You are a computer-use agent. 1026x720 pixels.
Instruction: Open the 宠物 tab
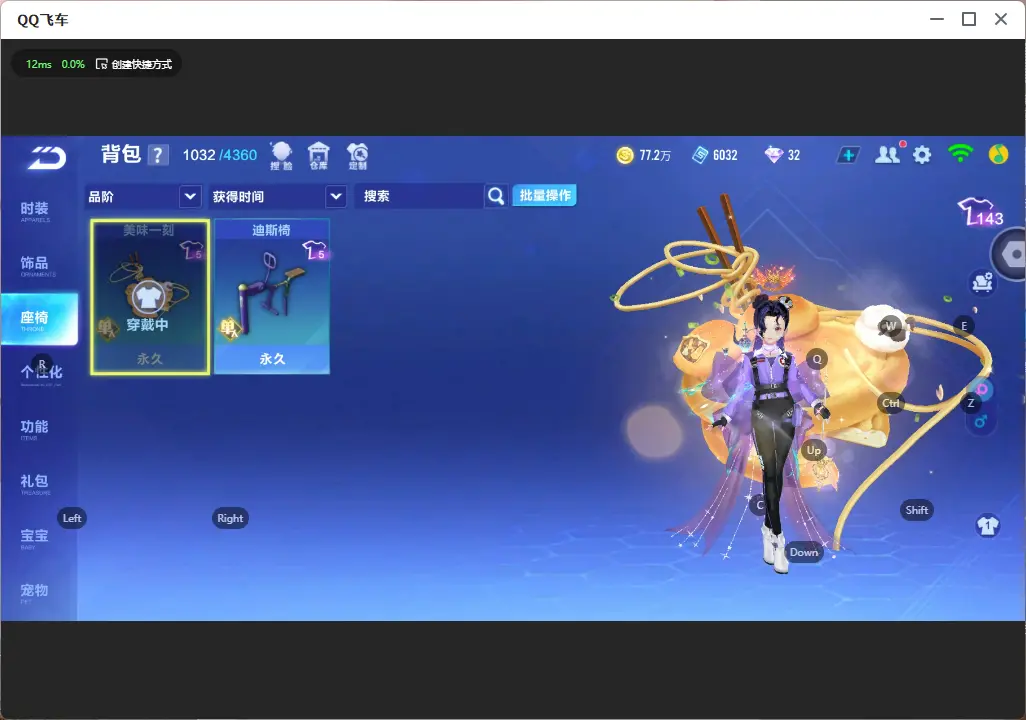pos(35,592)
